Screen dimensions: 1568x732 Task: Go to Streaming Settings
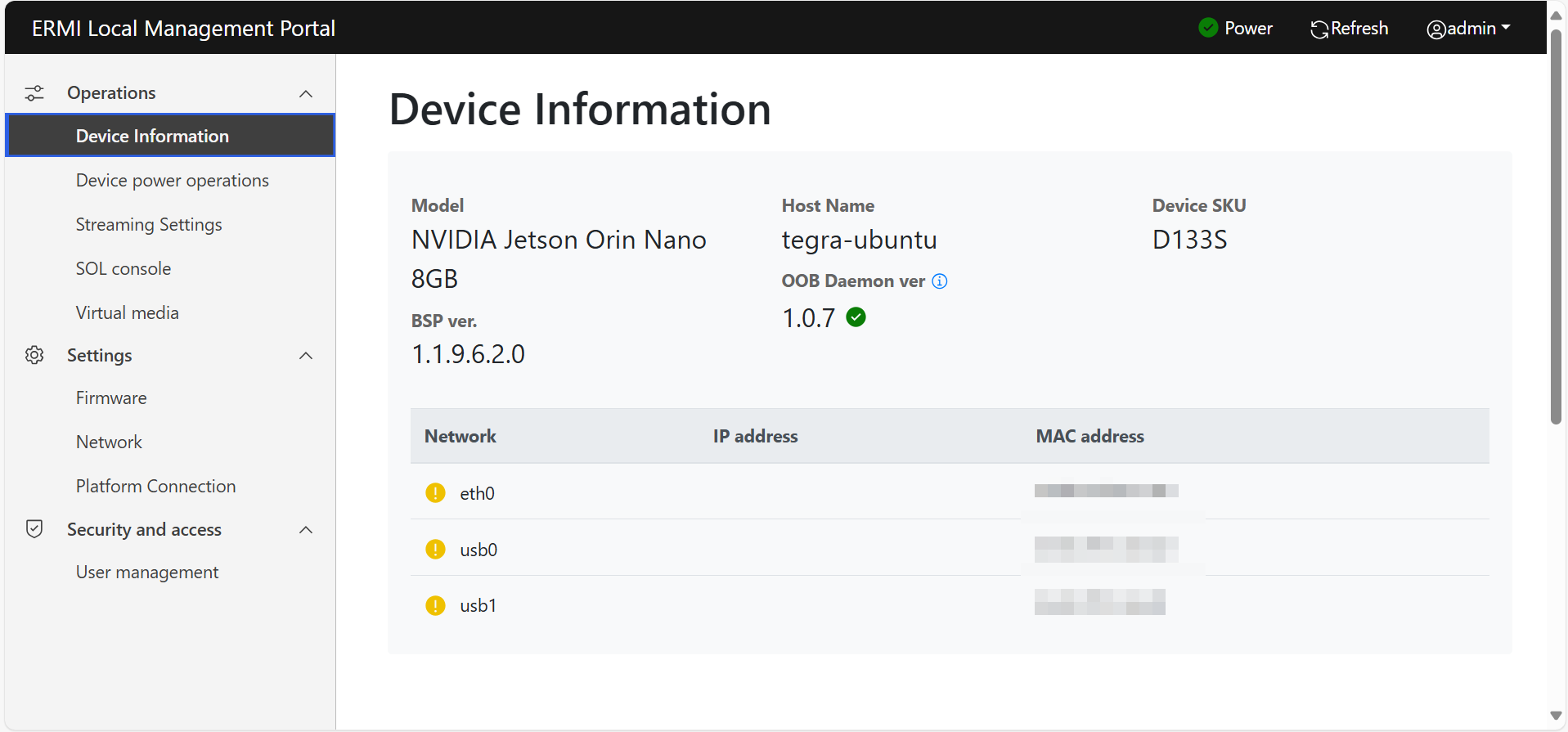pyautogui.click(x=149, y=225)
